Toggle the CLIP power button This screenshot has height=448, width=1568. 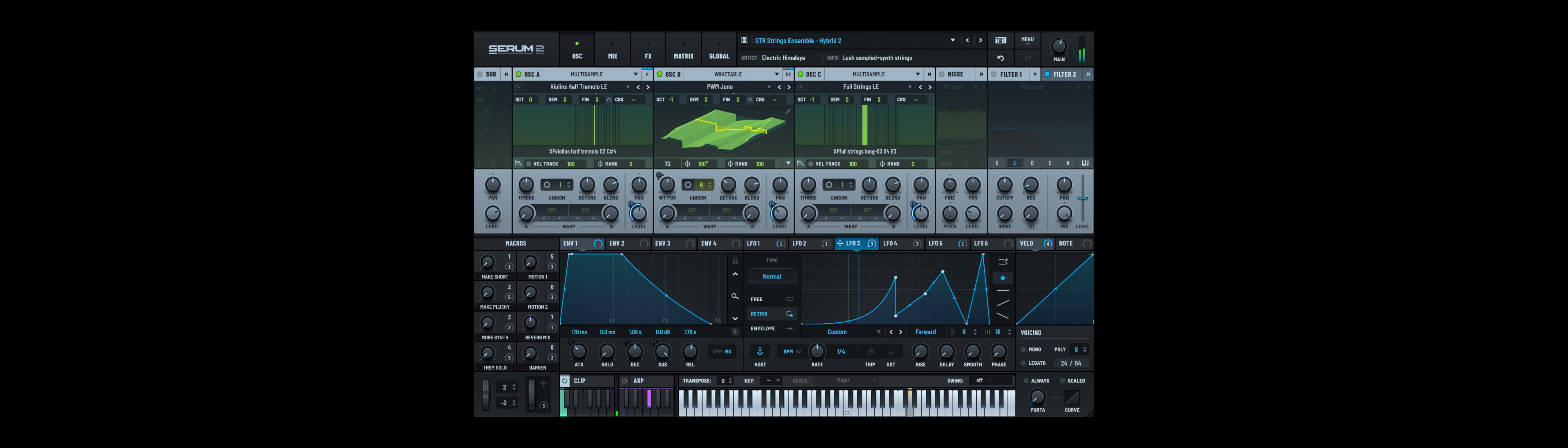coord(565,381)
